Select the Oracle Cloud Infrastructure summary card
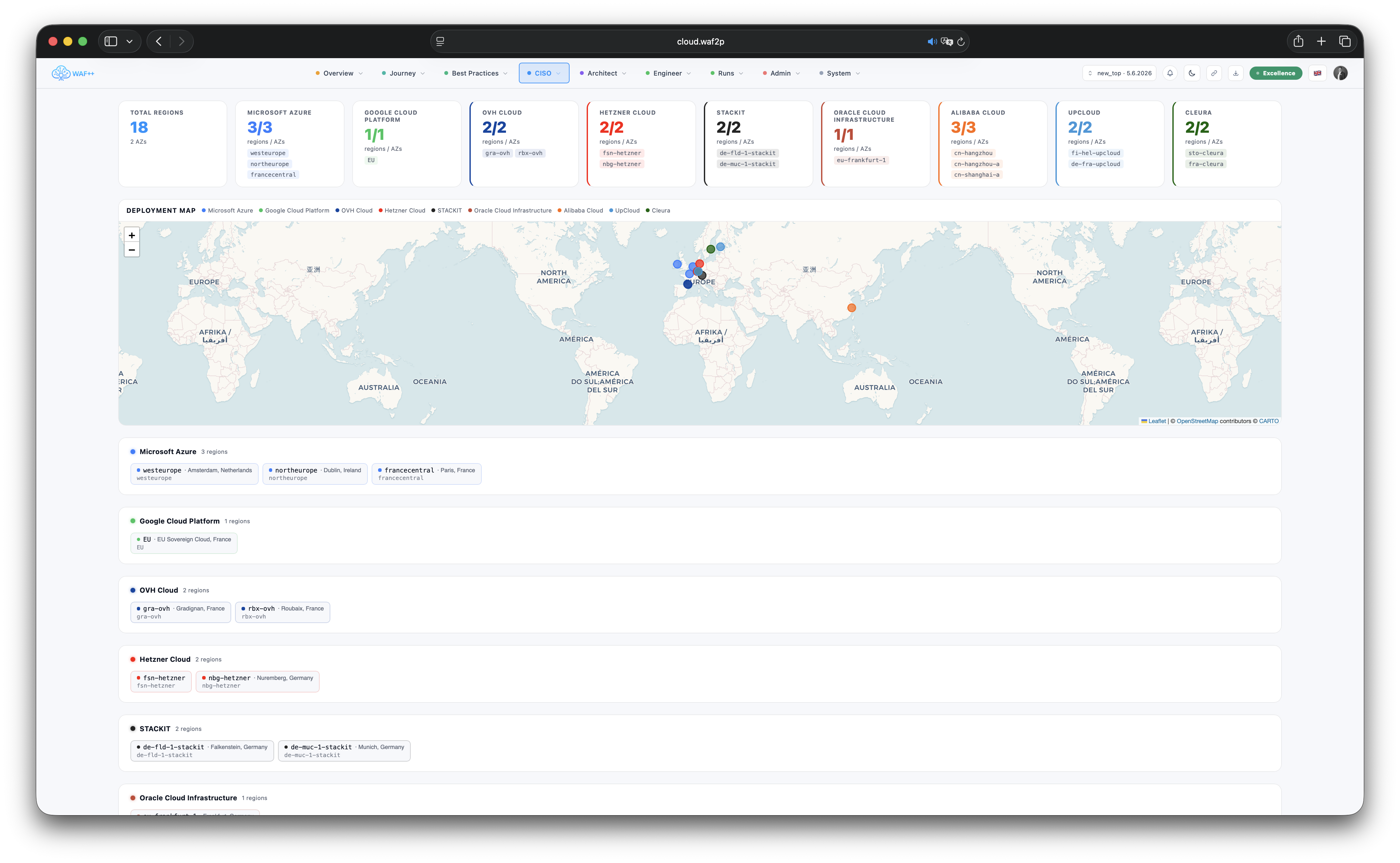Image resolution: width=1400 pixels, height=863 pixels. tap(875, 144)
